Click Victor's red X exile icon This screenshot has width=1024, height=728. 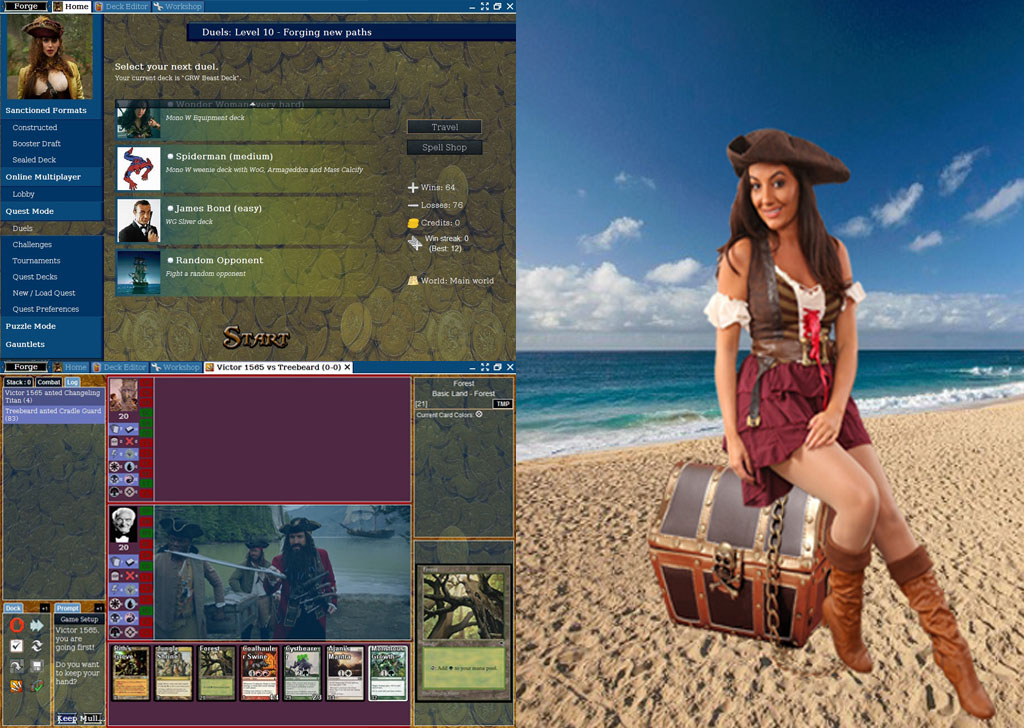pyautogui.click(x=130, y=576)
